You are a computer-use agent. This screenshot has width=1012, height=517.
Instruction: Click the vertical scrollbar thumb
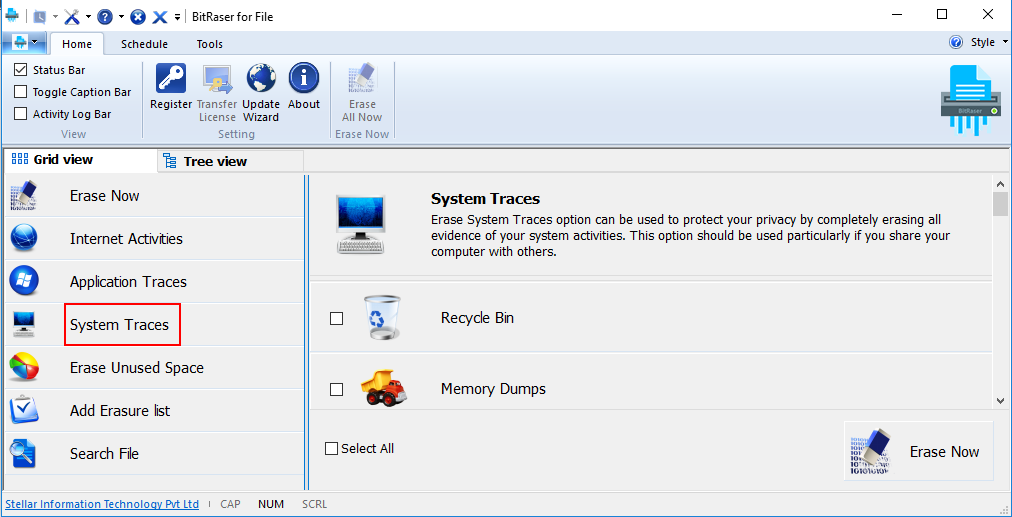pyautogui.click(x=1000, y=203)
